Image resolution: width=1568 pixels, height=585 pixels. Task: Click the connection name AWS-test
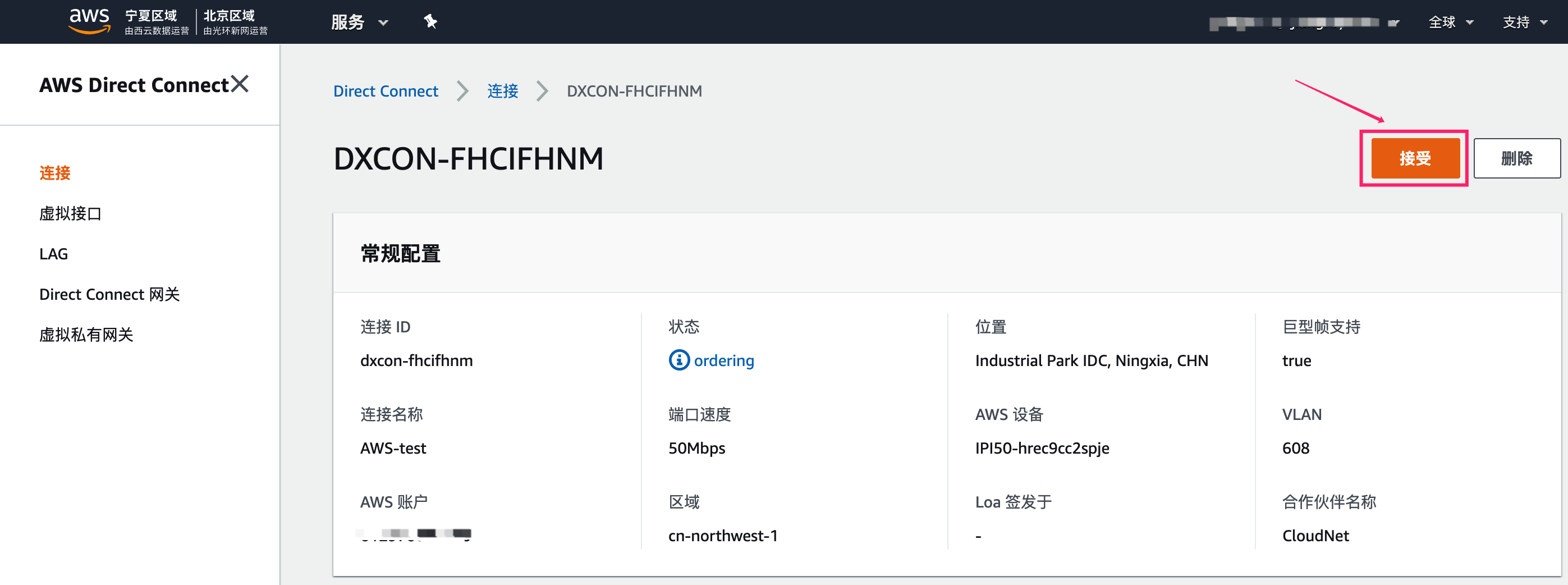coord(393,449)
